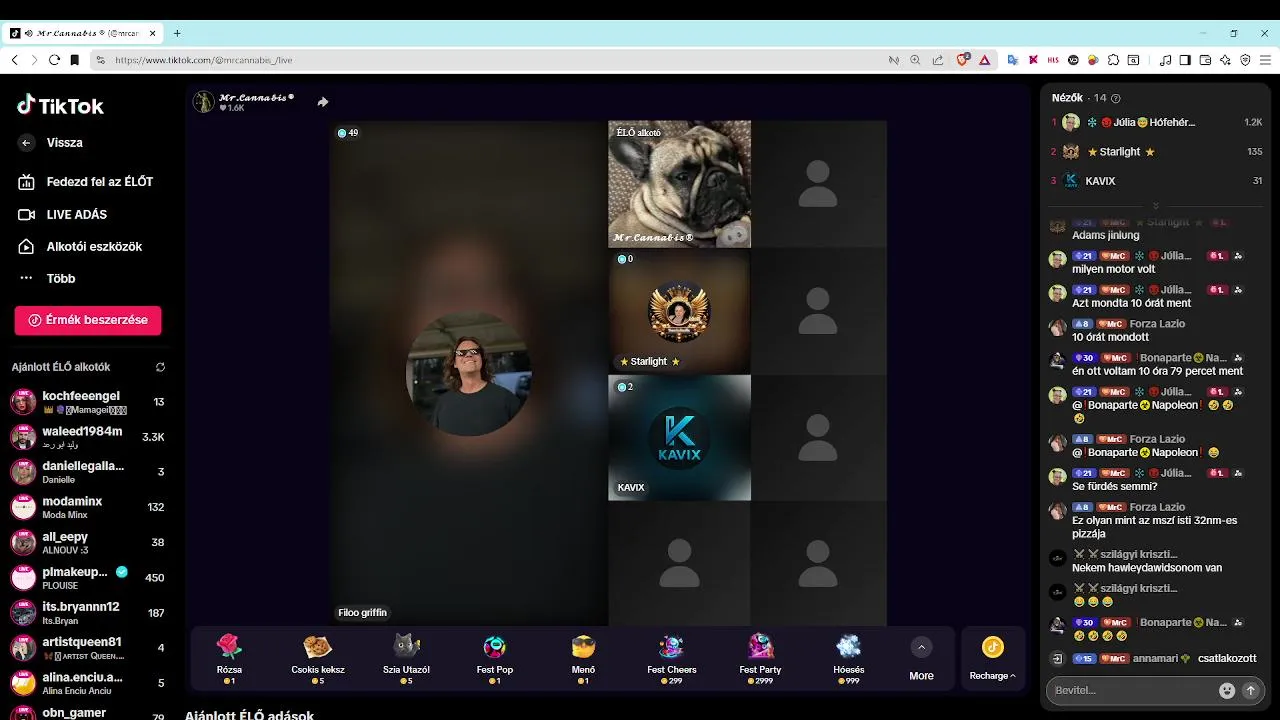
Task: Click the Érmék beszerzése button
Action: [x=88, y=320]
